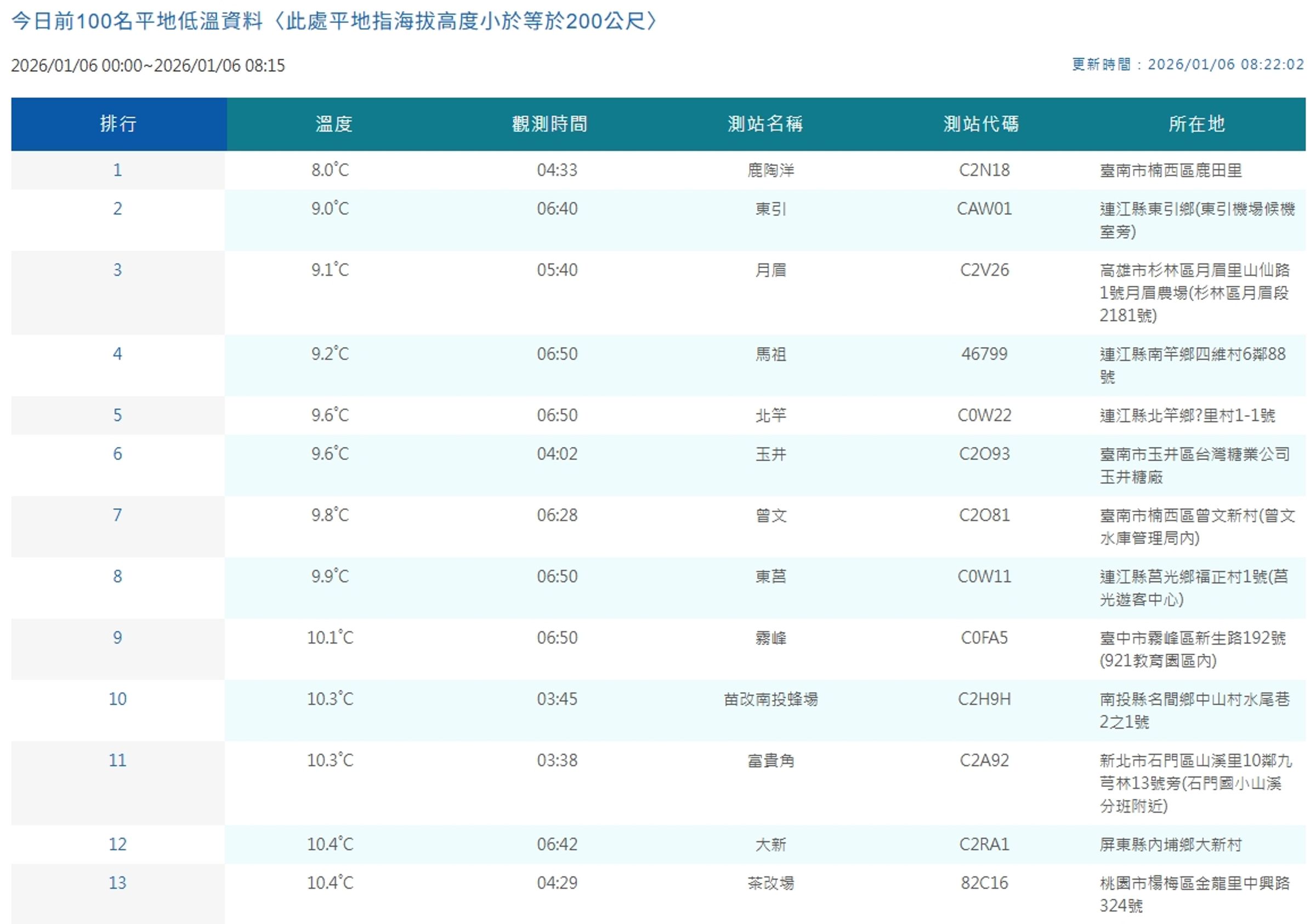Click the 所在地 column header

click(1197, 124)
